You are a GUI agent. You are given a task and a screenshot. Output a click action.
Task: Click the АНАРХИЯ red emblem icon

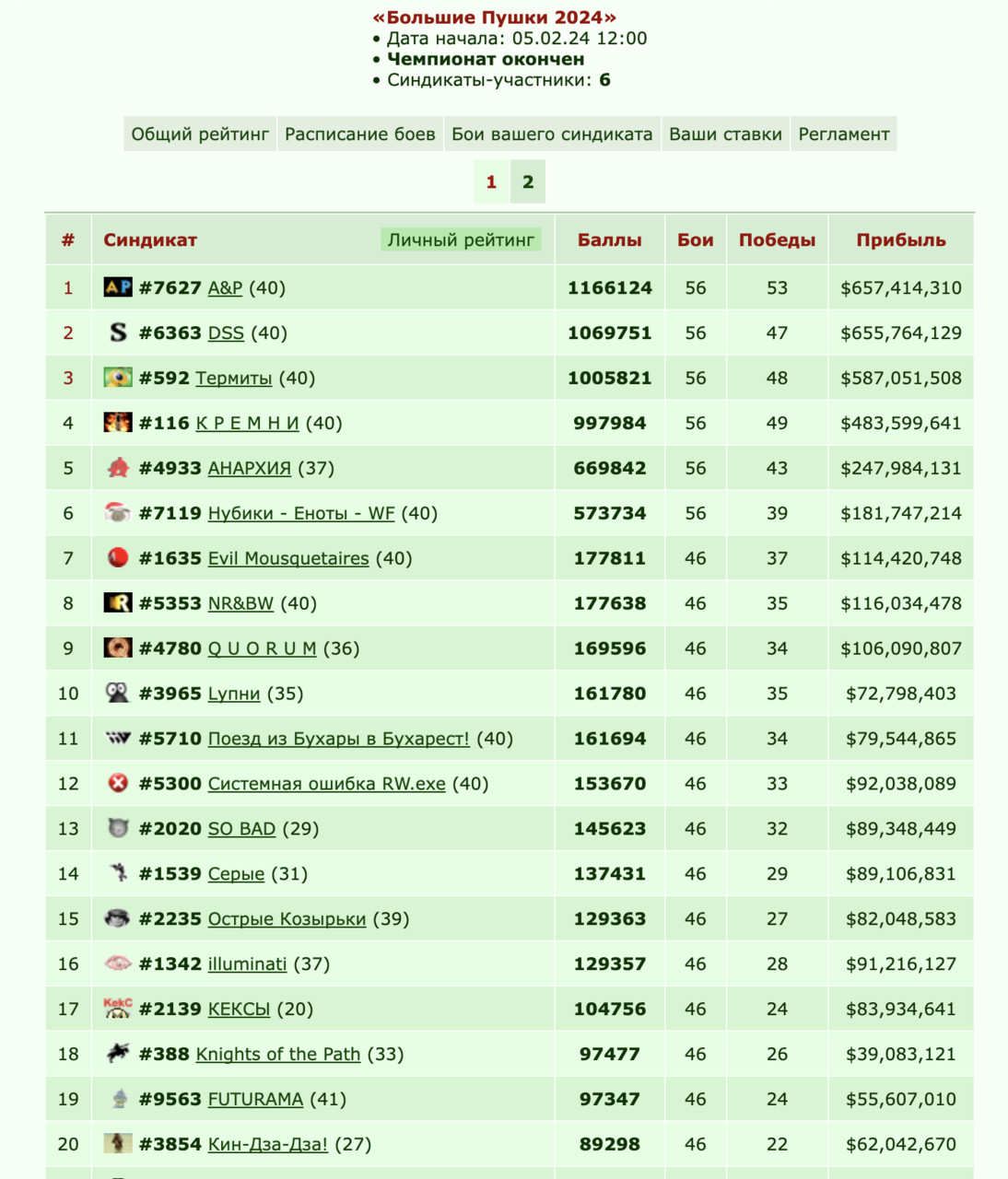pos(118,468)
